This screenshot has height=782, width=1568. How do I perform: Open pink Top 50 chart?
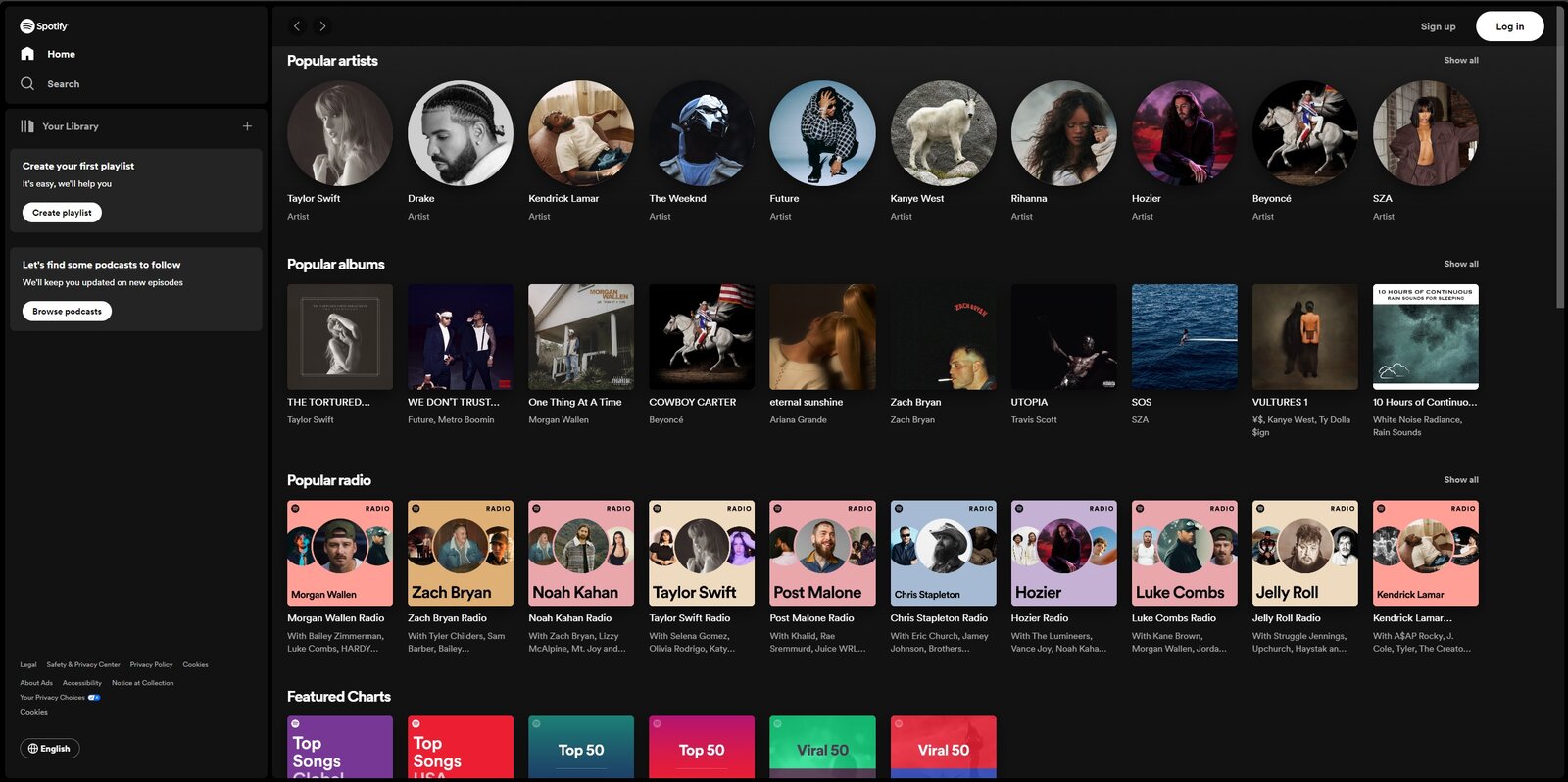point(702,747)
